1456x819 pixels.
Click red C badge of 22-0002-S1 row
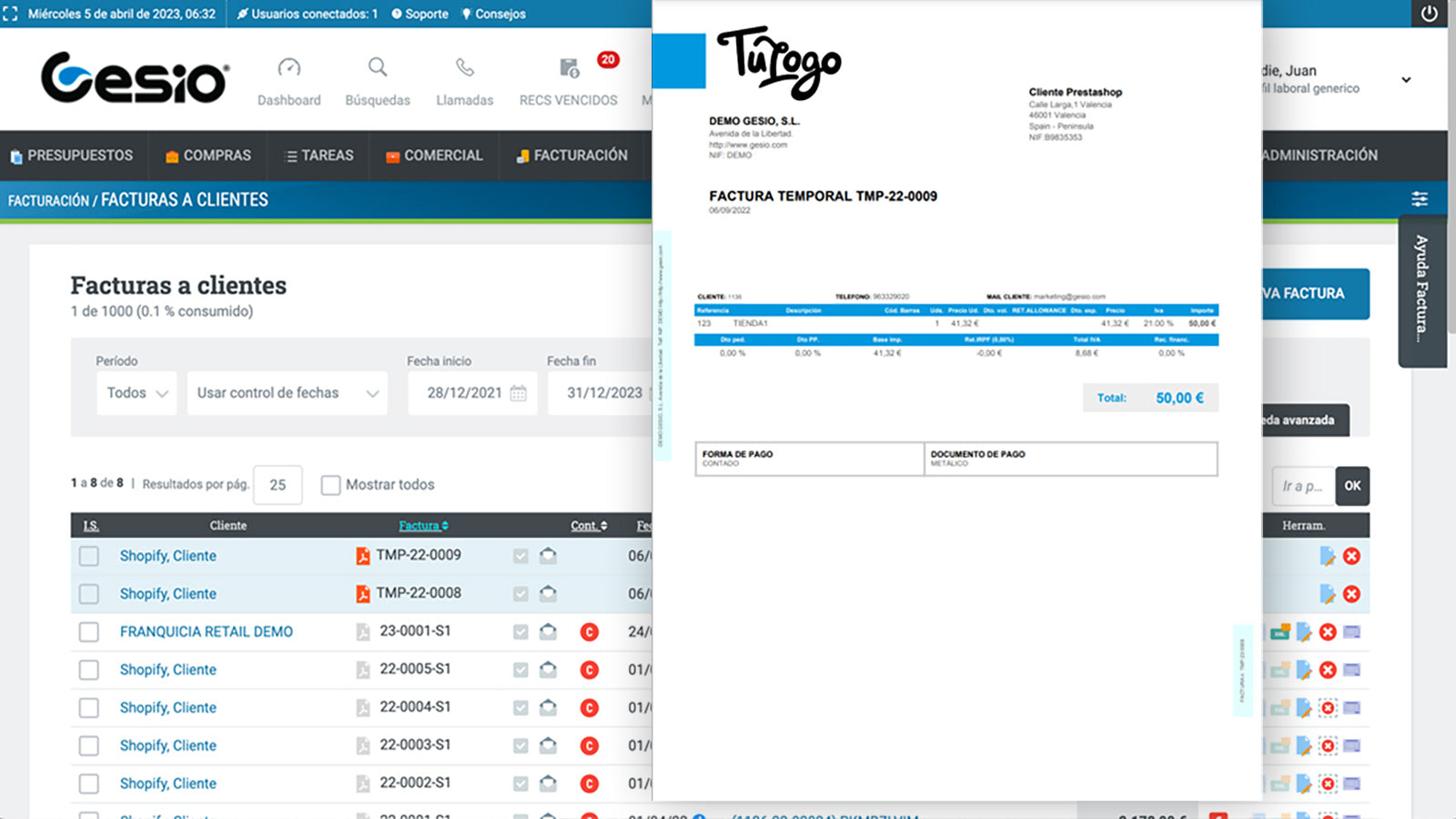click(590, 784)
